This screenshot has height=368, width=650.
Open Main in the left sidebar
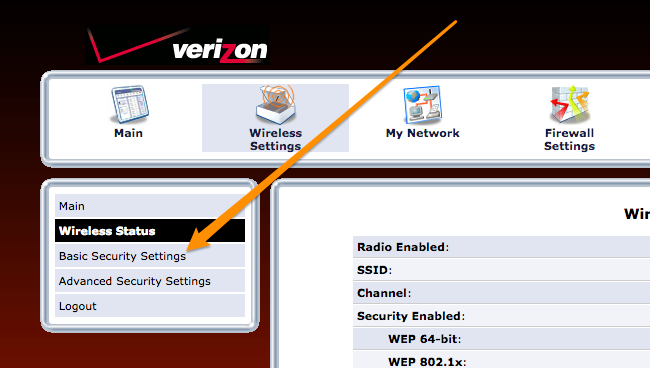(150, 206)
